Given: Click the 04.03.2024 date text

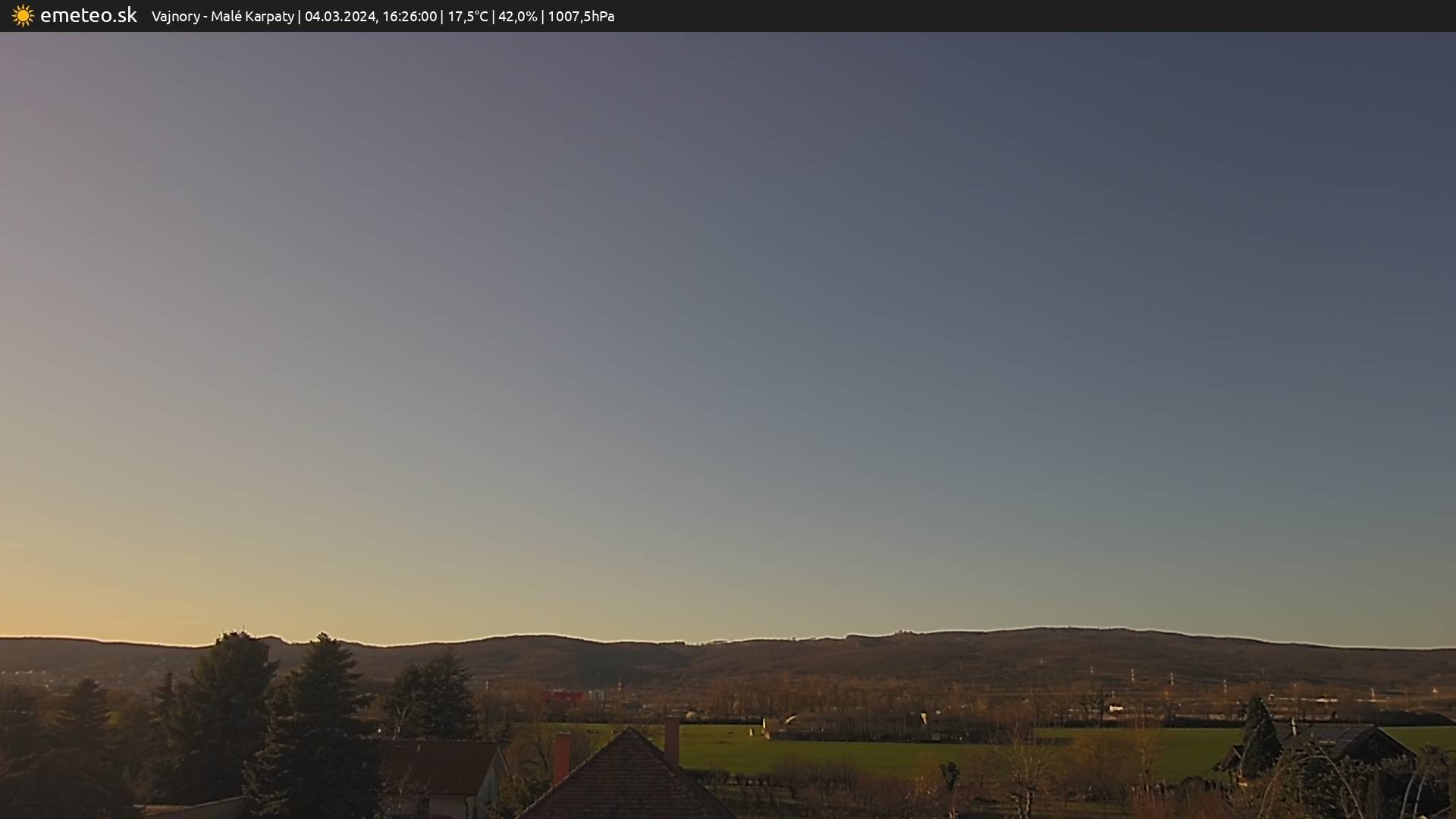Looking at the screenshot, I should click(340, 17).
